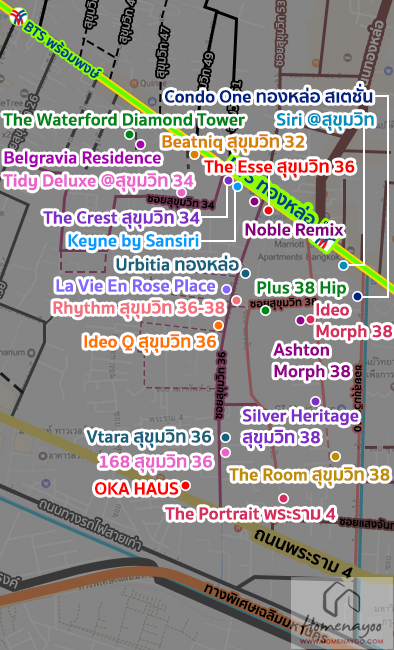The height and width of the screenshot is (650, 394).
Task: Click the Vtara สุขุมวิท 36 label
Action: [149, 437]
